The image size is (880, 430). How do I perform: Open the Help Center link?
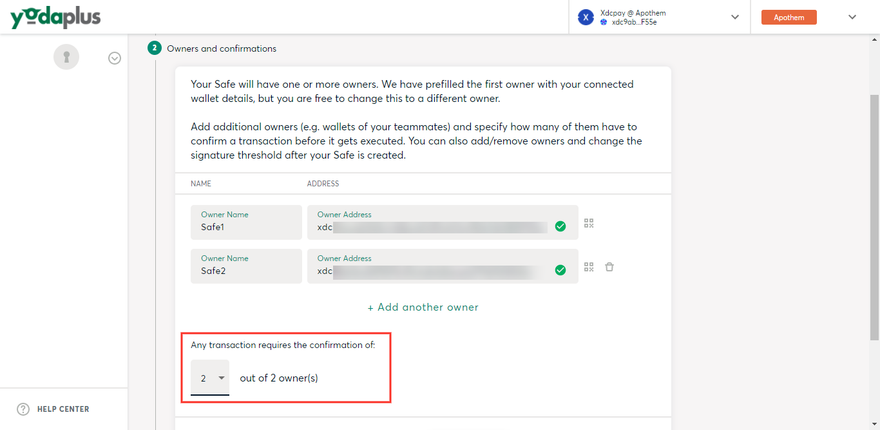(63, 409)
